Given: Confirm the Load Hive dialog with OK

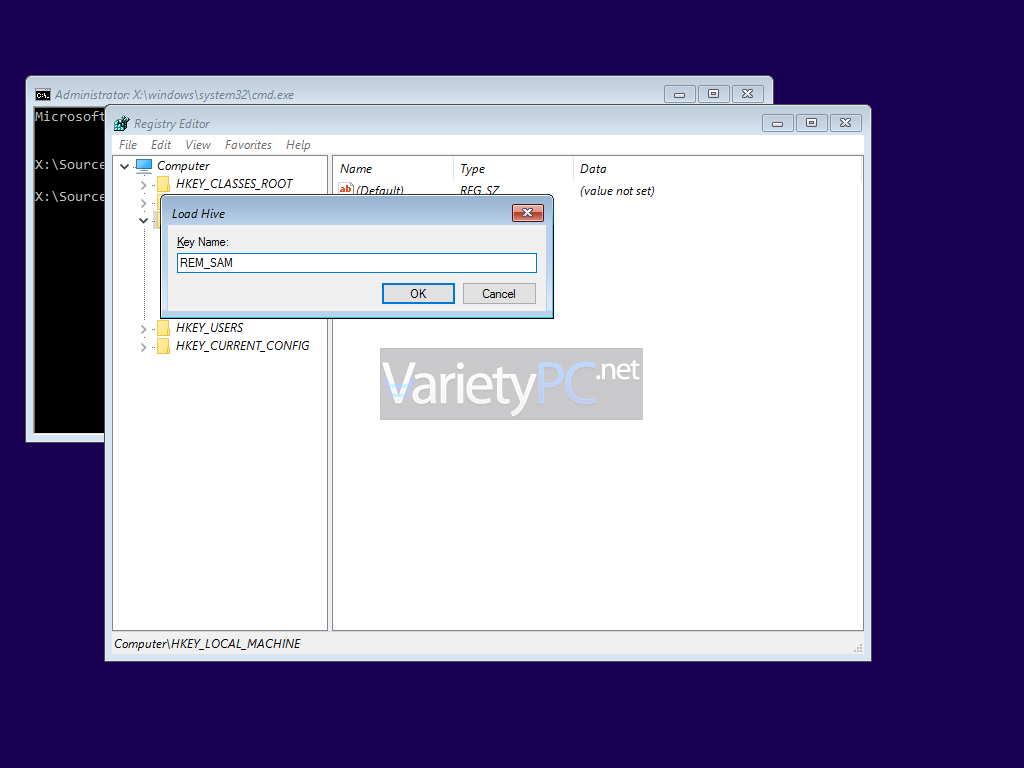Looking at the screenshot, I should pos(418,294).
